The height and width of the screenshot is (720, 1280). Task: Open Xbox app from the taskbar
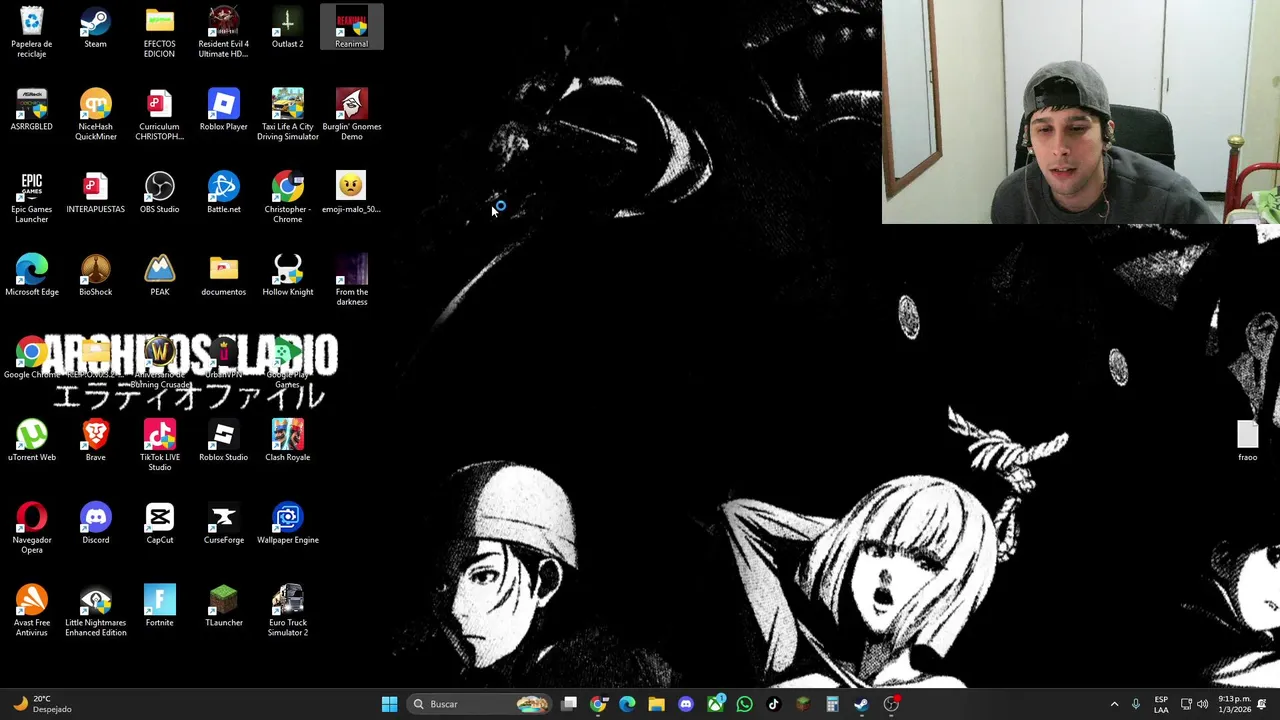click(715, 704)
